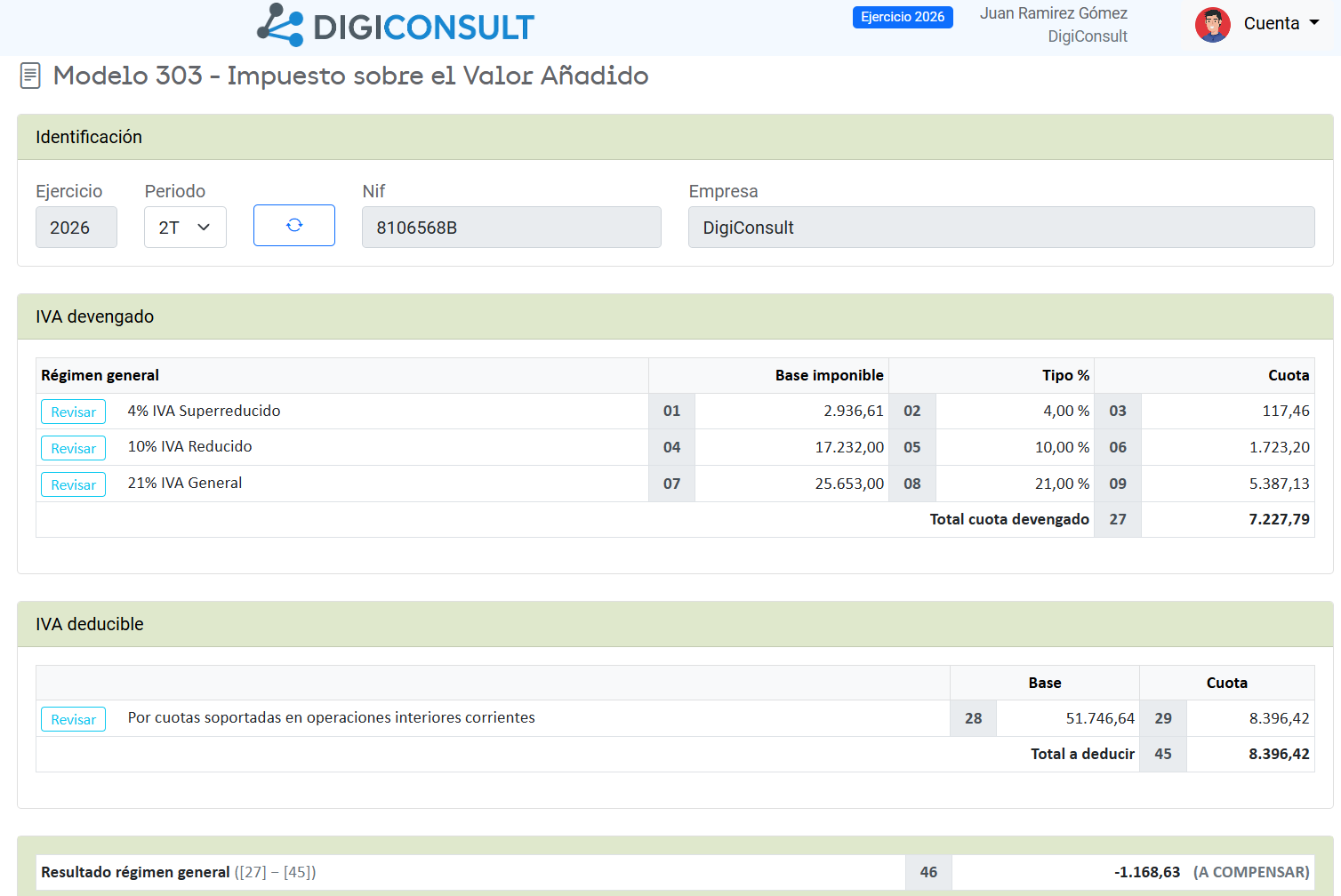Review the 21% IVA General row
Image resolution: width=1341 pixels, height=896 pixels.
point(73,484)
